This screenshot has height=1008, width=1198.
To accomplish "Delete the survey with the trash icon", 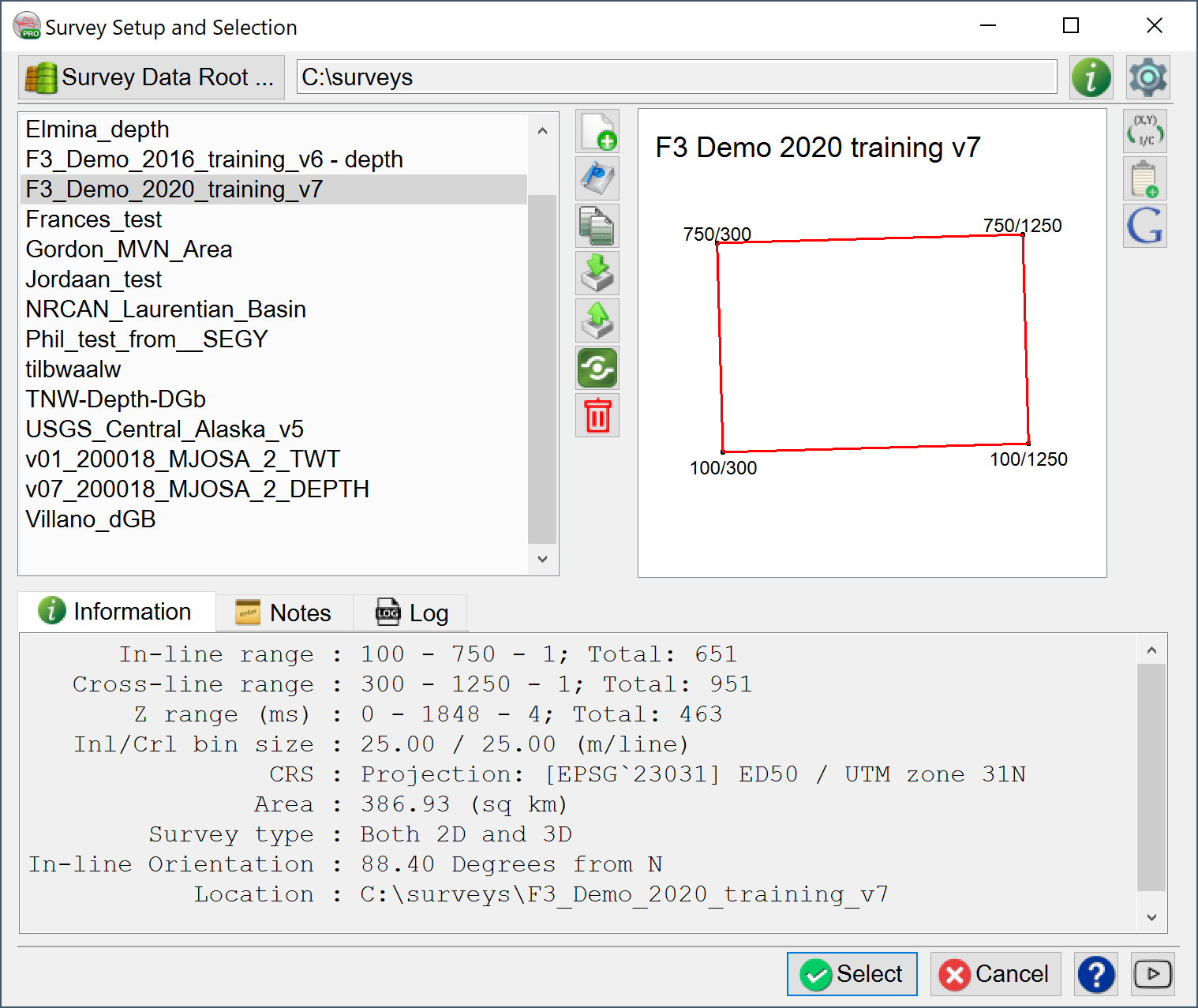I will coord(597,415).
